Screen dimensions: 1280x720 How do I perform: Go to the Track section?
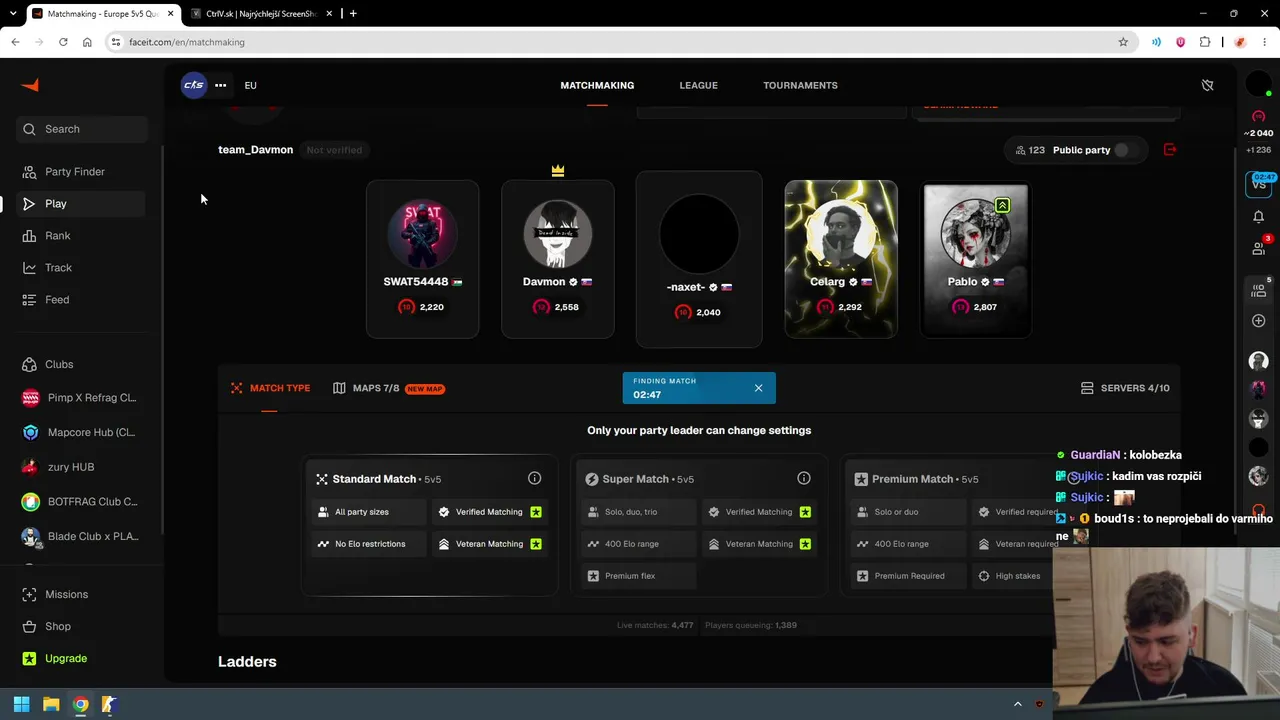click(82, 268)
